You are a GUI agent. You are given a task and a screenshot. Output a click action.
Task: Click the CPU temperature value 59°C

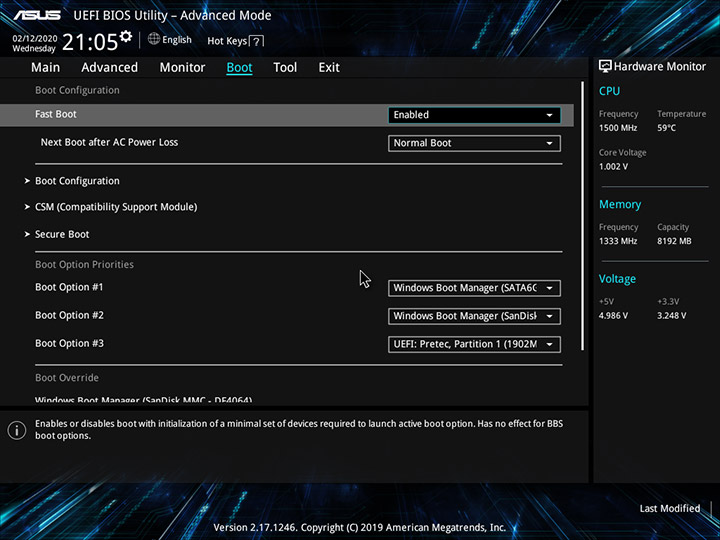666,128
